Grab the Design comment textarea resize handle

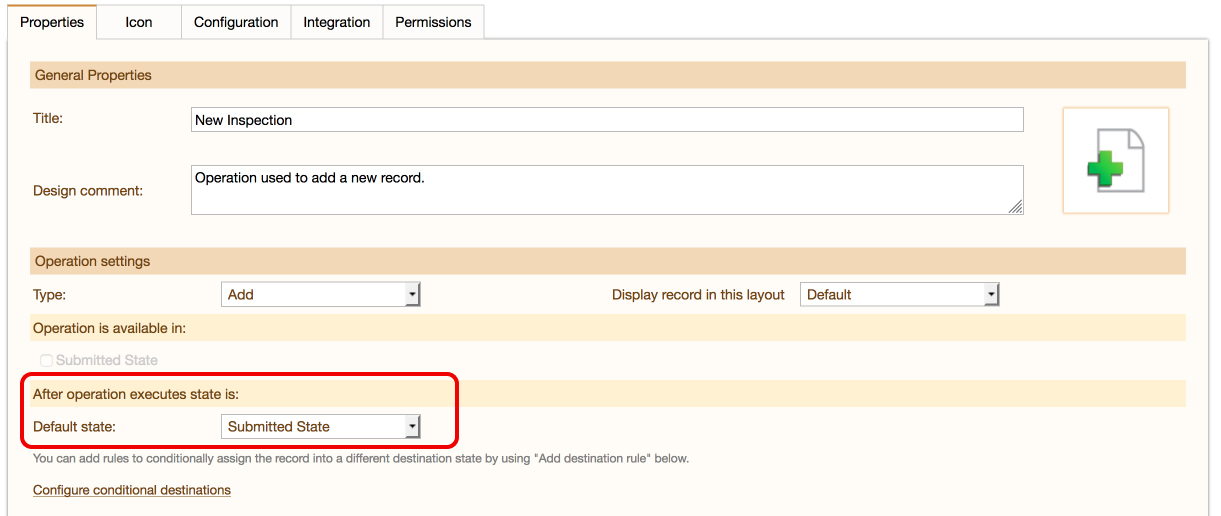[1016, 207]
